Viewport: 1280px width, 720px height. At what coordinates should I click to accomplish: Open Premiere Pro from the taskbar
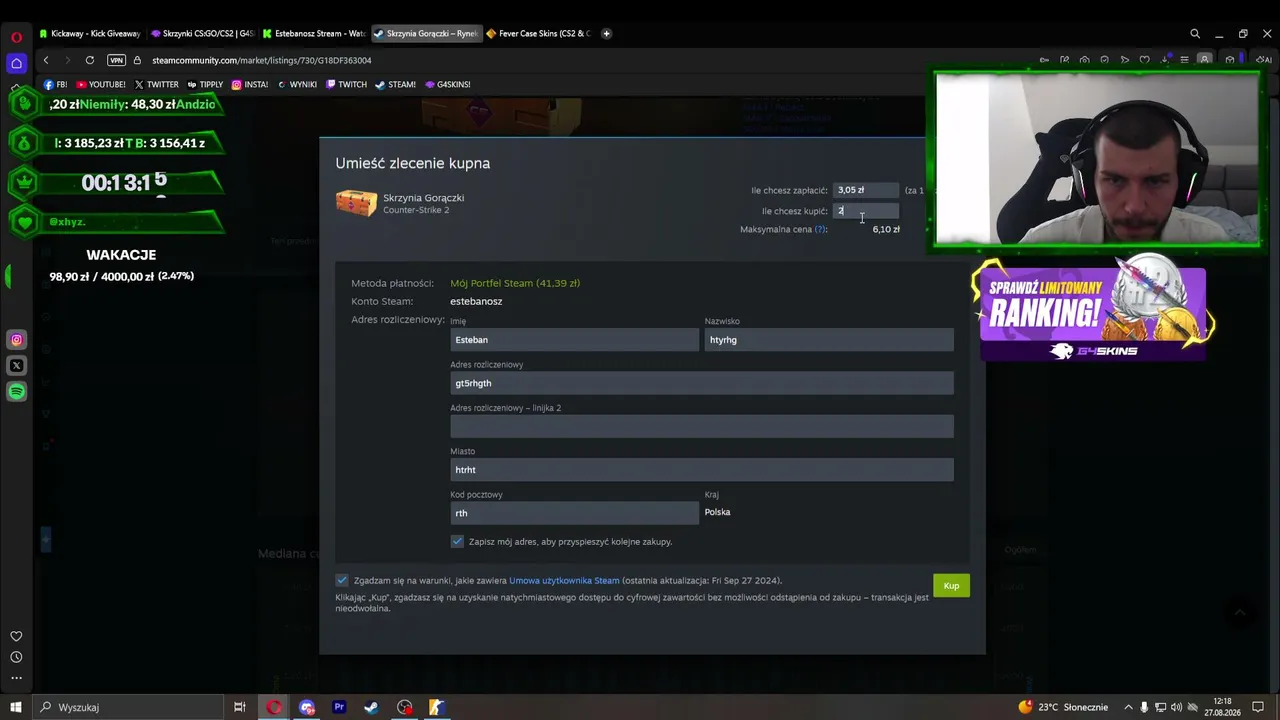click(x=339, y=707)
